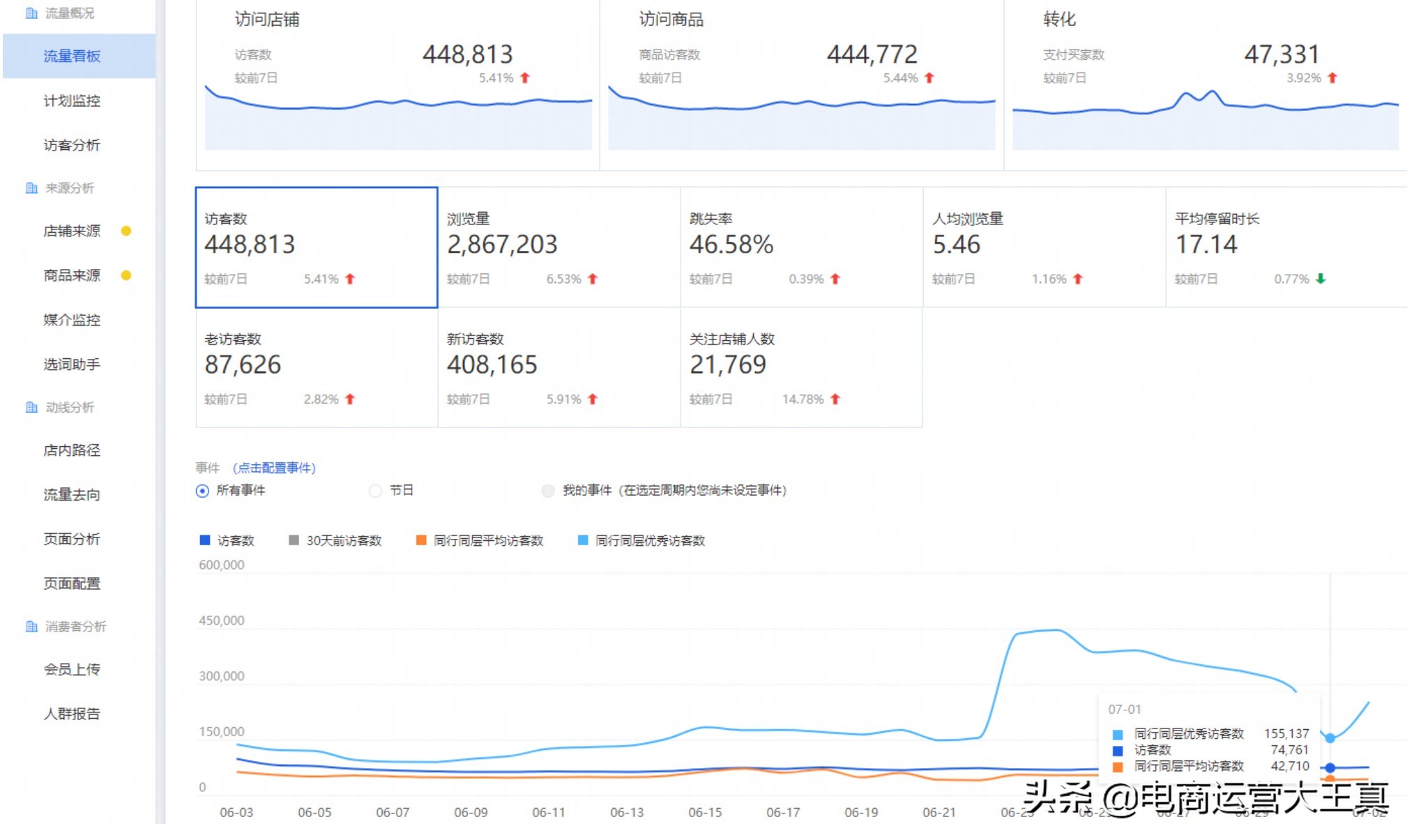Click green down arrow in 平均停留时长 card
This screenshot has width=1414, height=840.
(x=1321, y=279)
